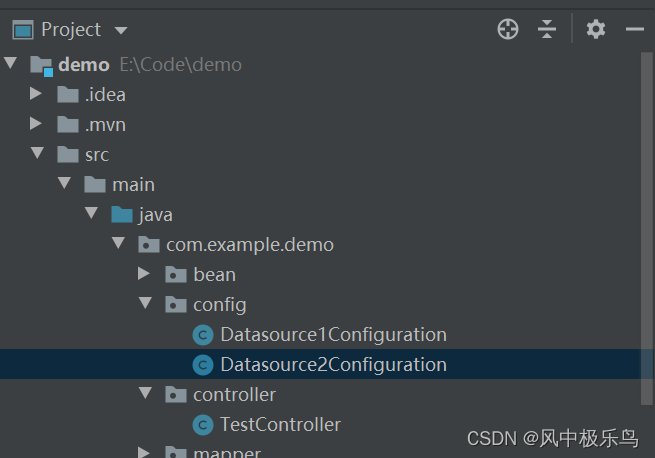The width and height of the screenshot is (655, 458).
Task: Click the main folder icon
Action: point(95,184)
